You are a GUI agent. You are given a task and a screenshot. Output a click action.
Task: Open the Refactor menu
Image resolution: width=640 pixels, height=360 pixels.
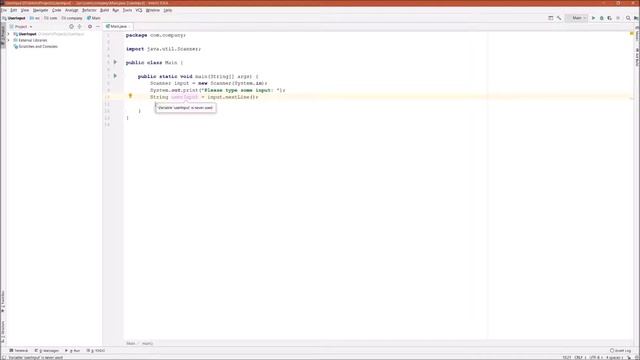[x=89, y=10]
